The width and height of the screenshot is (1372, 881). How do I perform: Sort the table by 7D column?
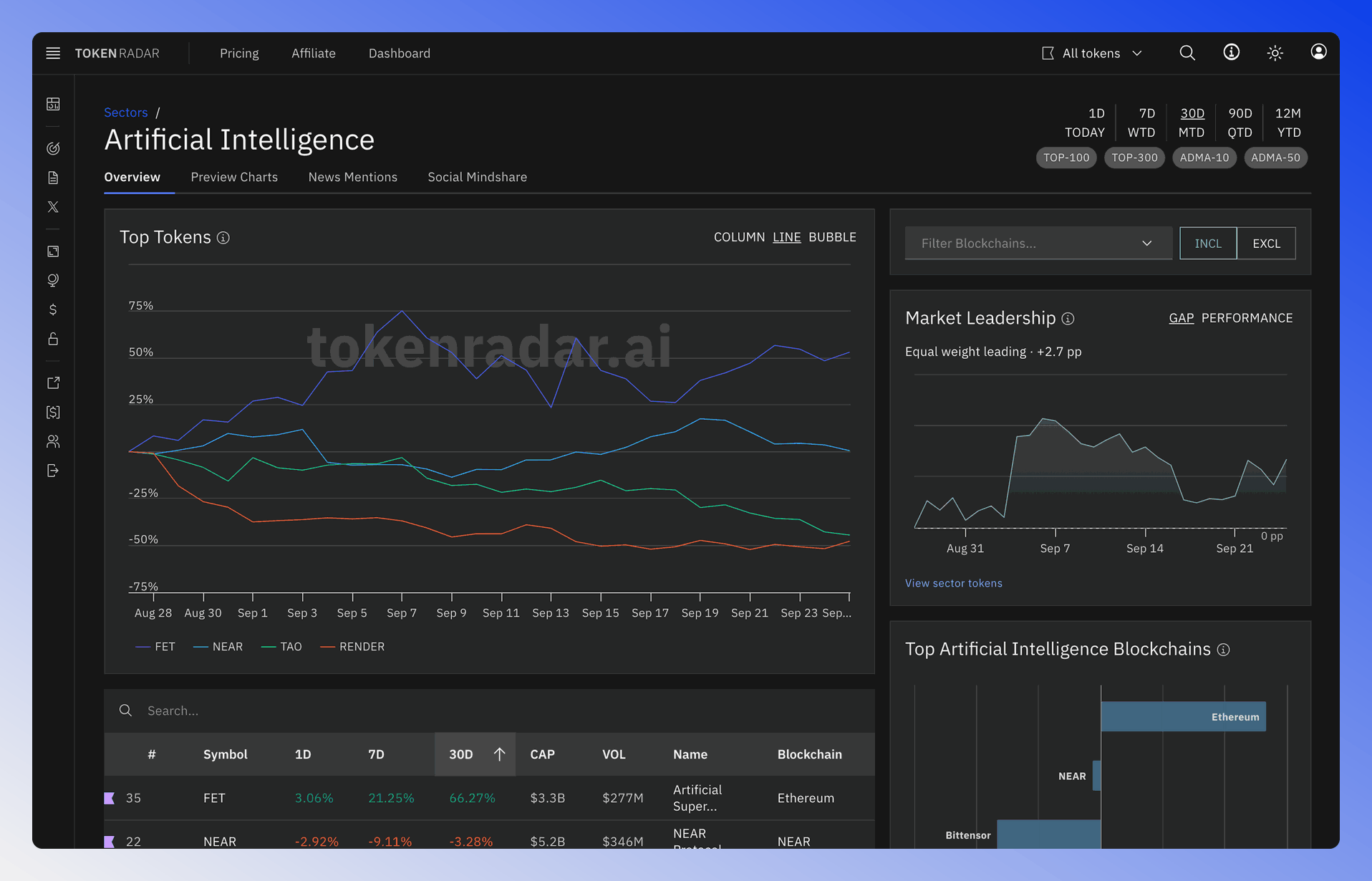tap(376, 754)
